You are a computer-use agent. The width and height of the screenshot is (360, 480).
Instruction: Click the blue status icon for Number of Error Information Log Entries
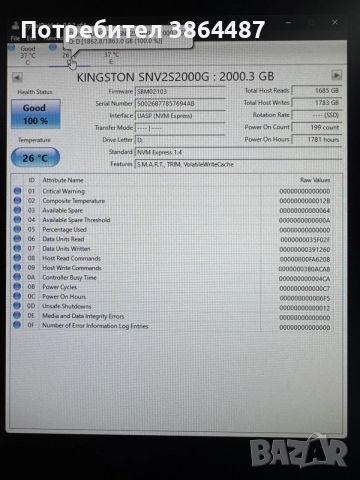point(17,325)
